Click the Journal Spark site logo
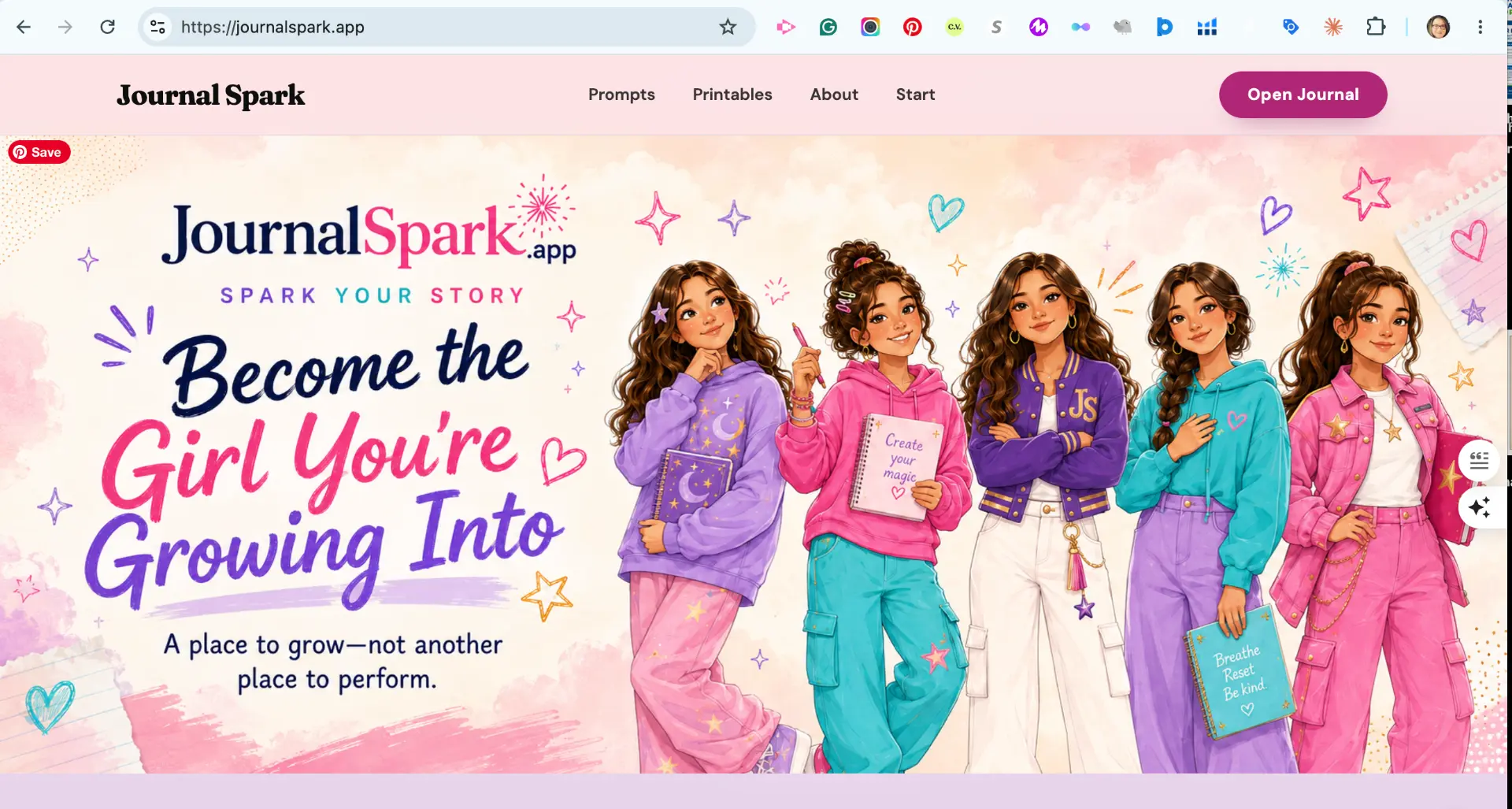 [210, 95]
